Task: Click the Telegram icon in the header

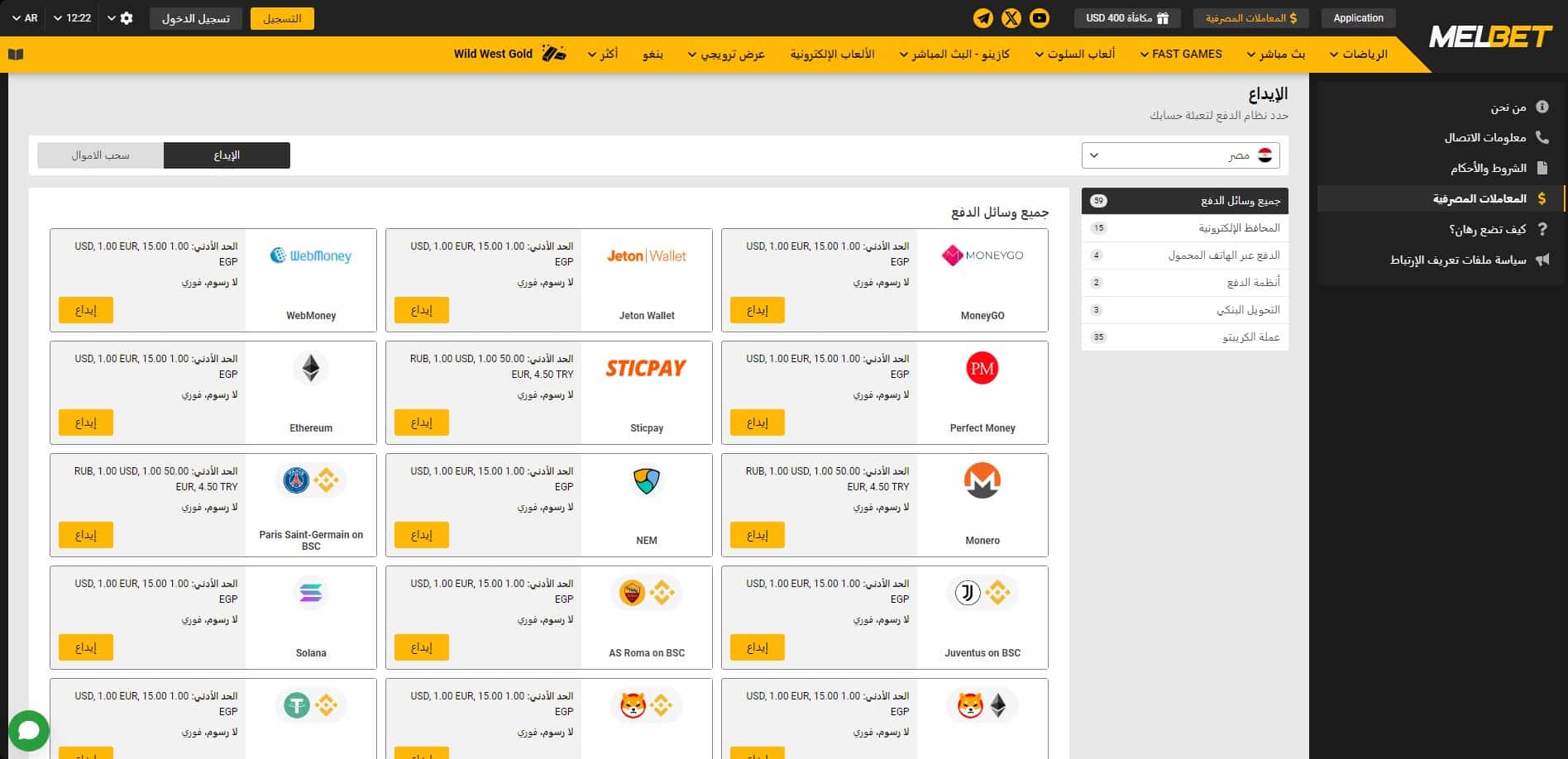Action: point(983,18)
